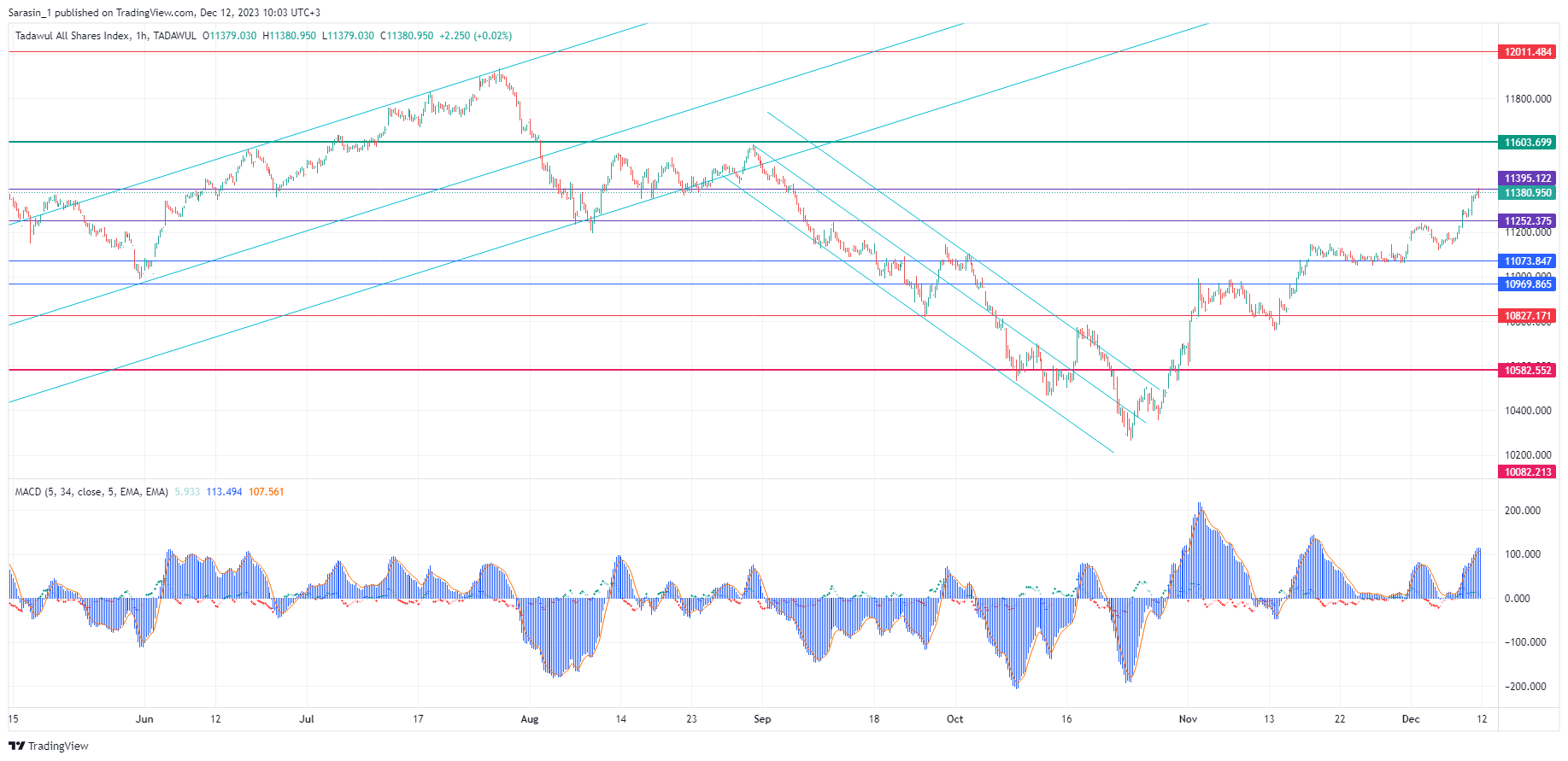Screen dimensions: 1568x761
Task: Click the Jun label on the time axis
Action: [x=144, y=719]
